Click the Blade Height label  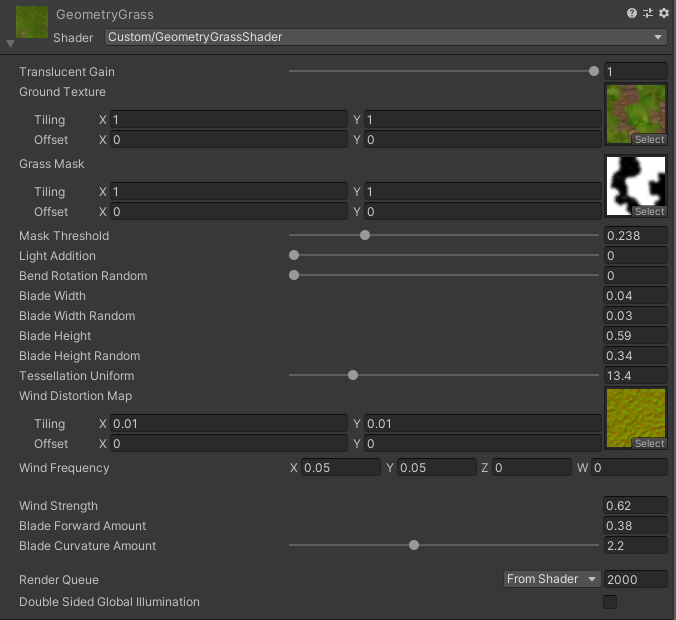click(x=55, y=336)
